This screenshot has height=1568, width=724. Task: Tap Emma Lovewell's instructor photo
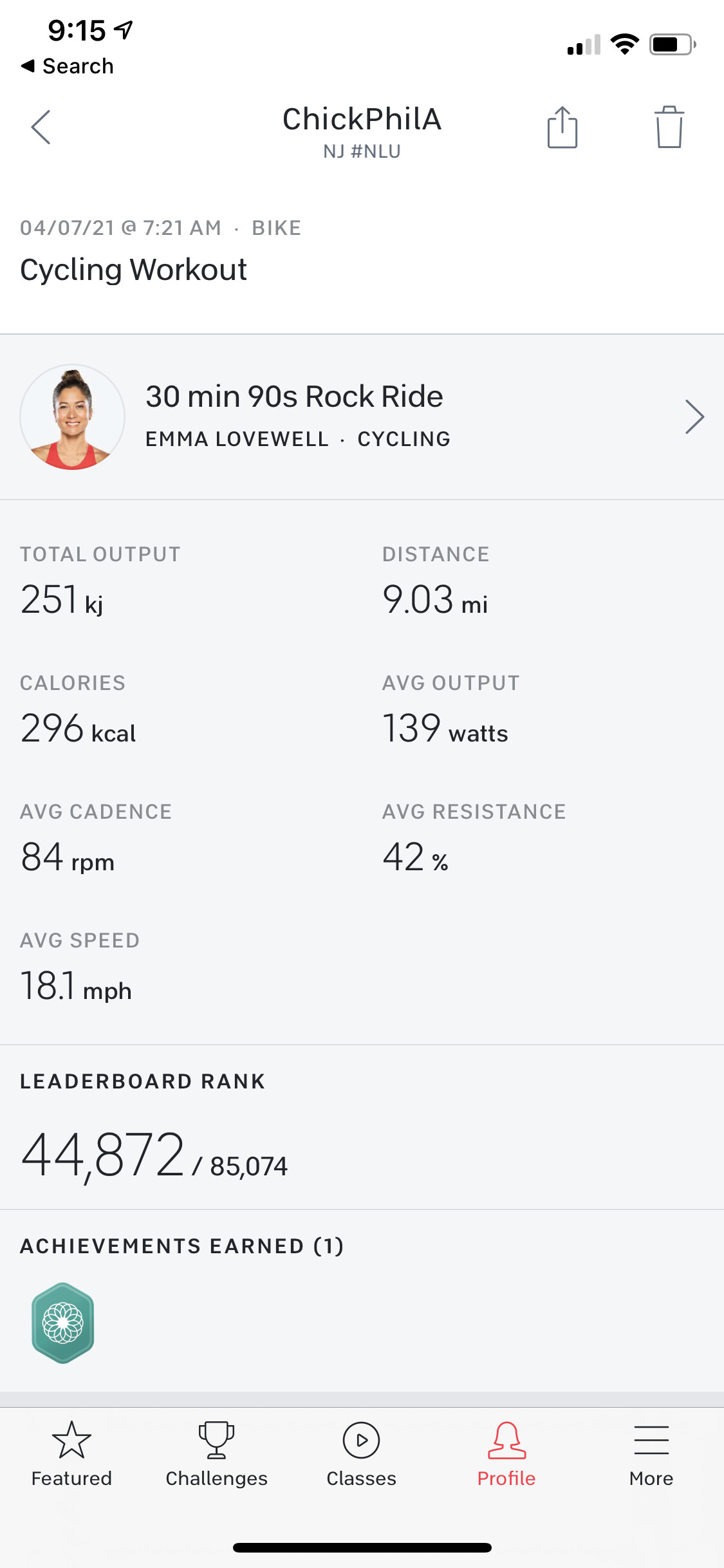pyautogui.click(x=73, y=417)
